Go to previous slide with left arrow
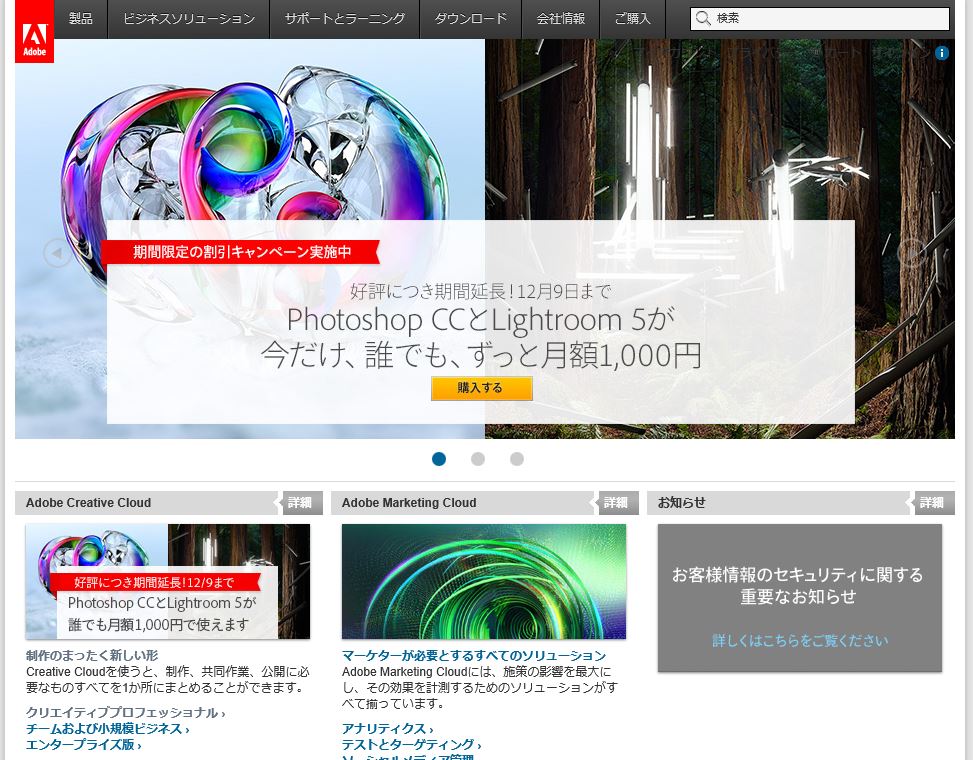 pos(57,253)
